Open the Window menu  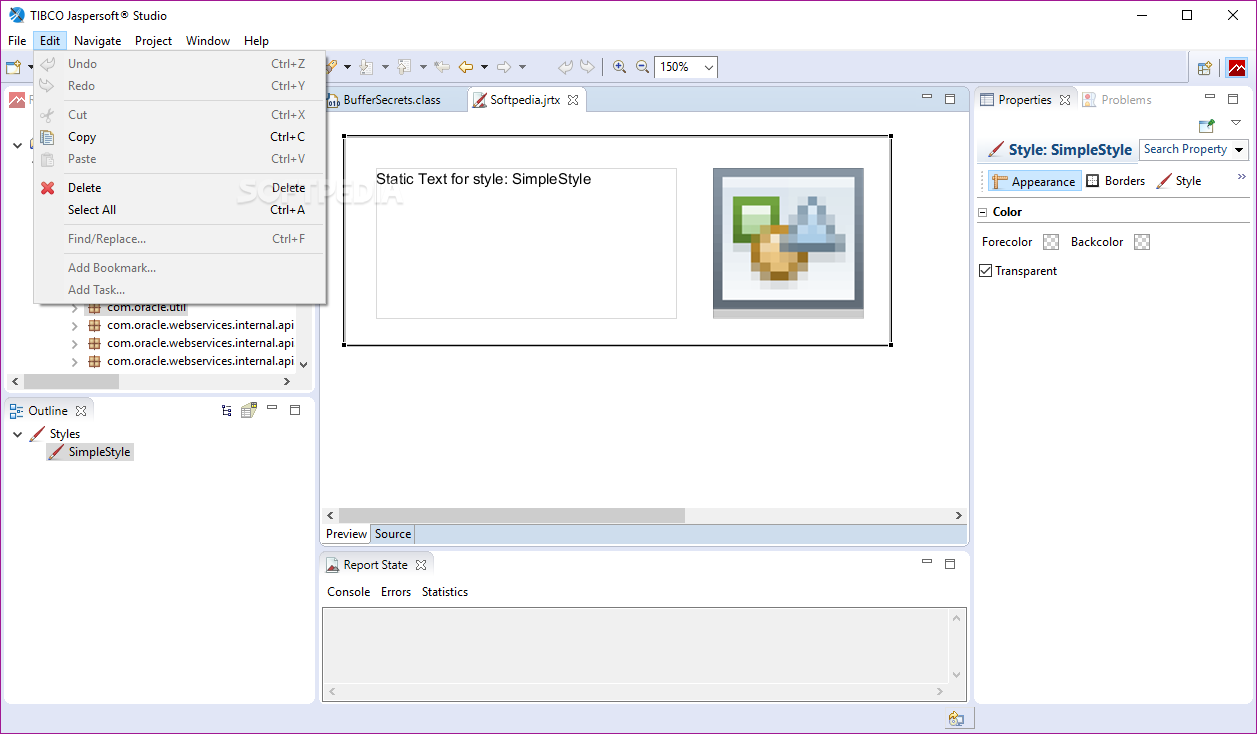[208, 41]
